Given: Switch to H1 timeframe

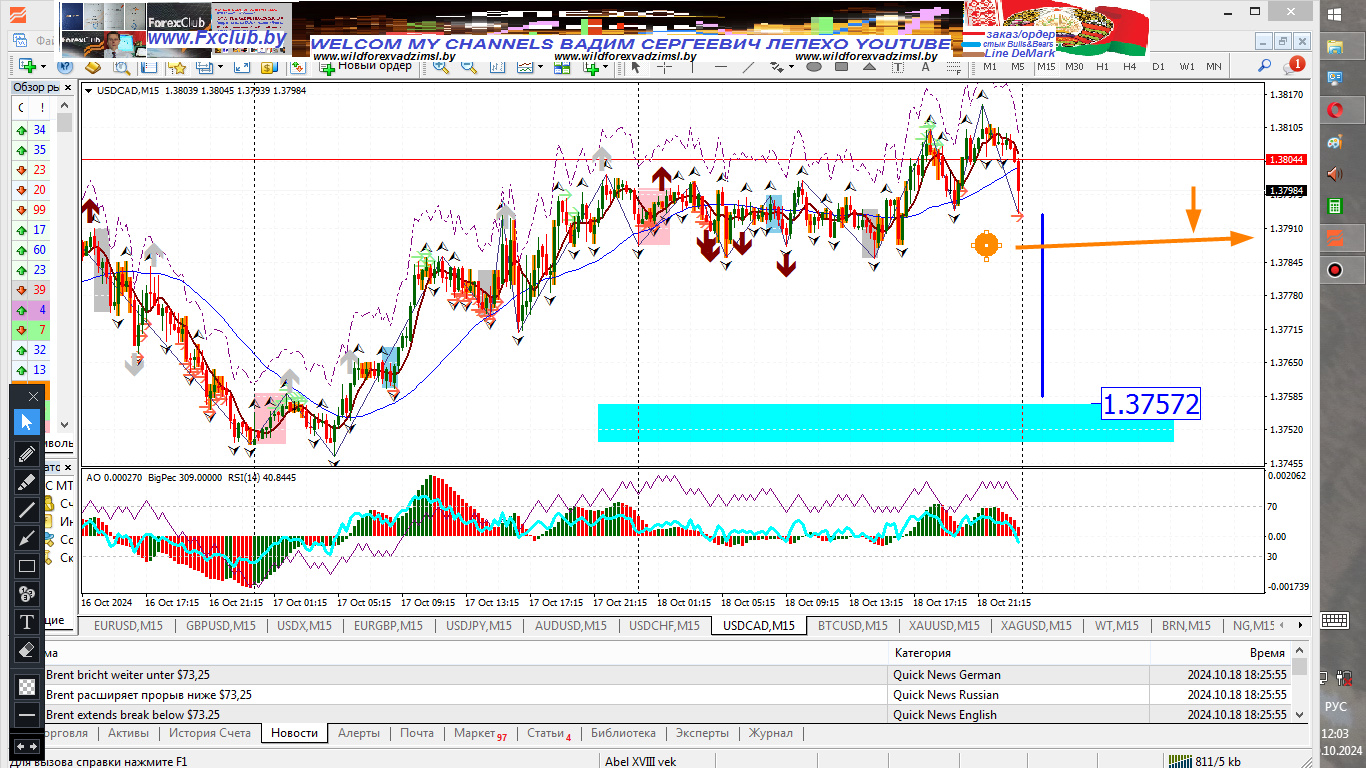Looking at the screenshot, I should click(x=1102, y=67).
